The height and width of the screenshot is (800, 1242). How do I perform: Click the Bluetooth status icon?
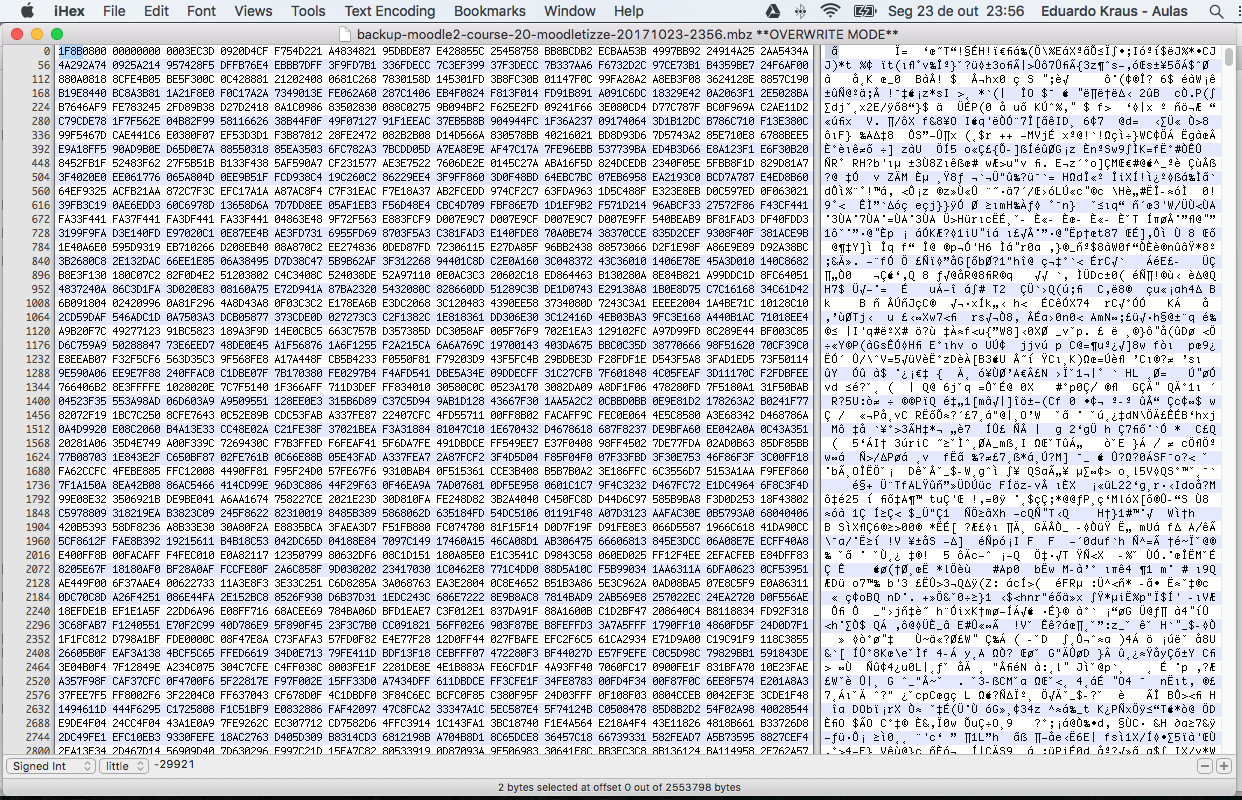pyautogui.click(x=801, y=11)
